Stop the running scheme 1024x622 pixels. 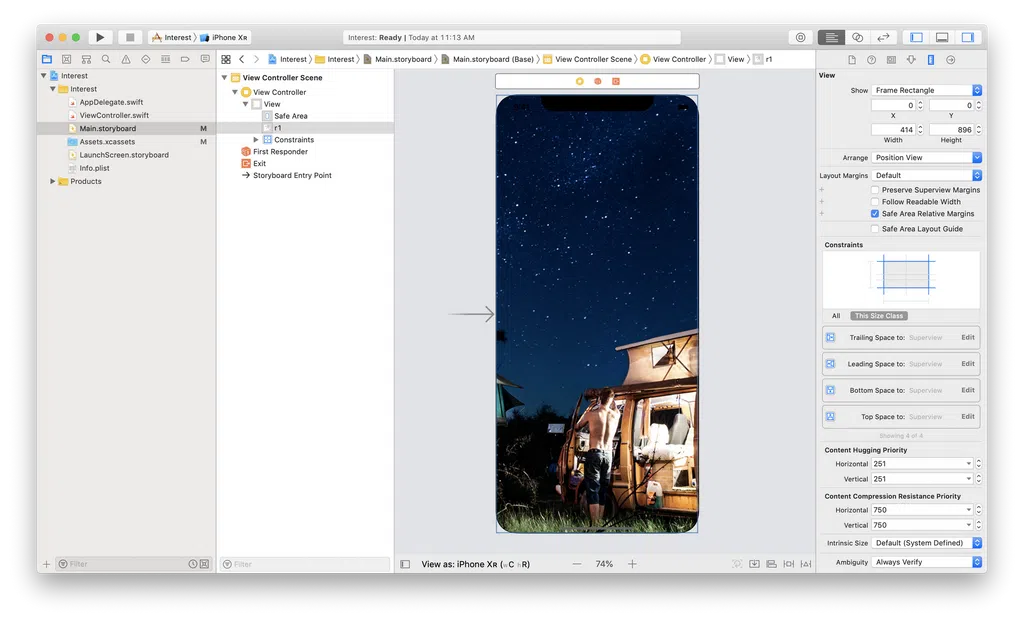[130, 37]
